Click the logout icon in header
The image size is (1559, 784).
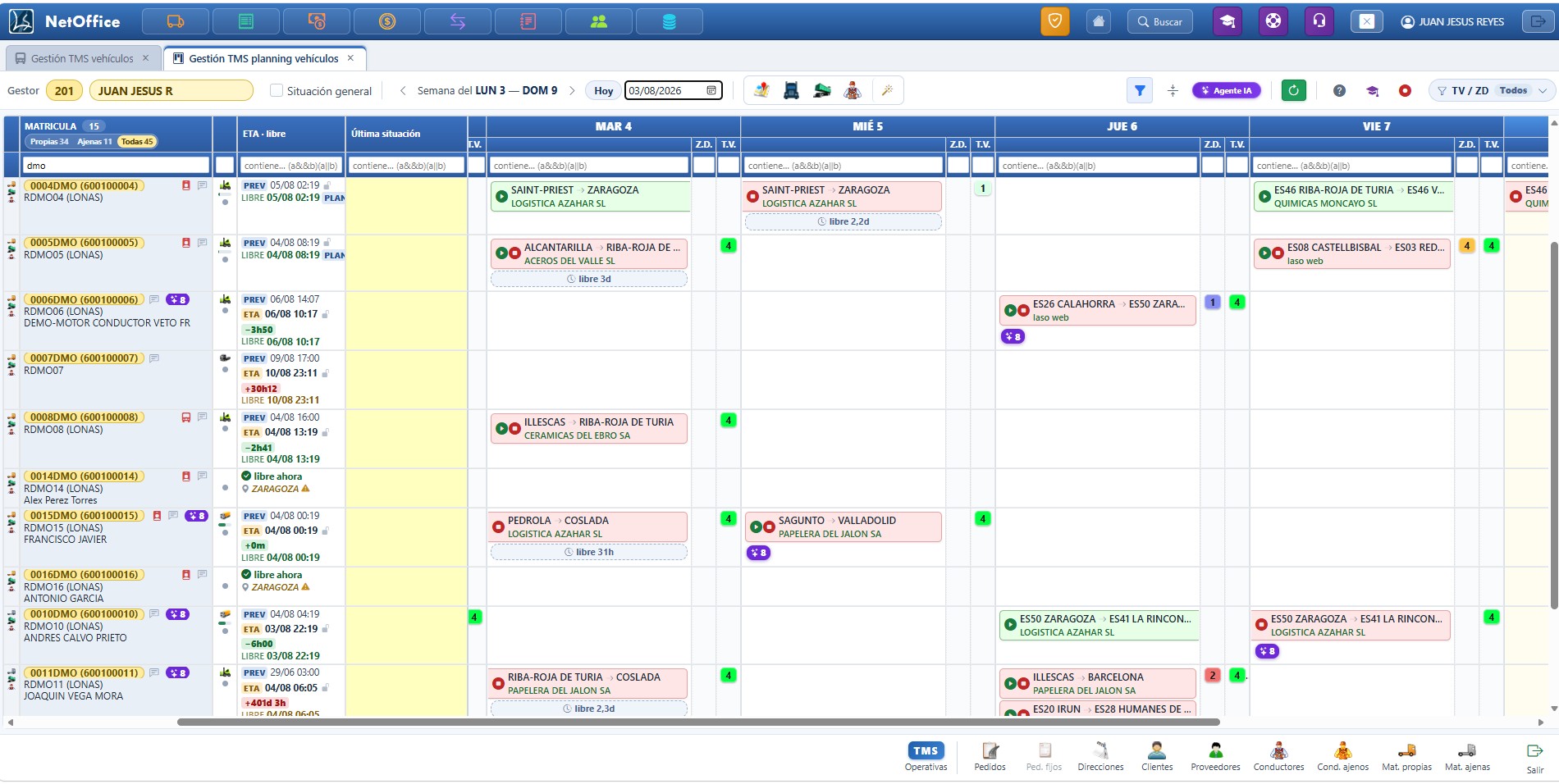click(1538, 21)
